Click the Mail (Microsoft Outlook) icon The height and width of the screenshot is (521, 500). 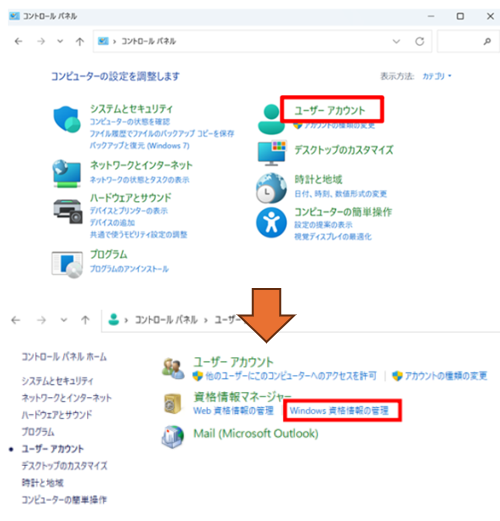(x=173, y=437)
